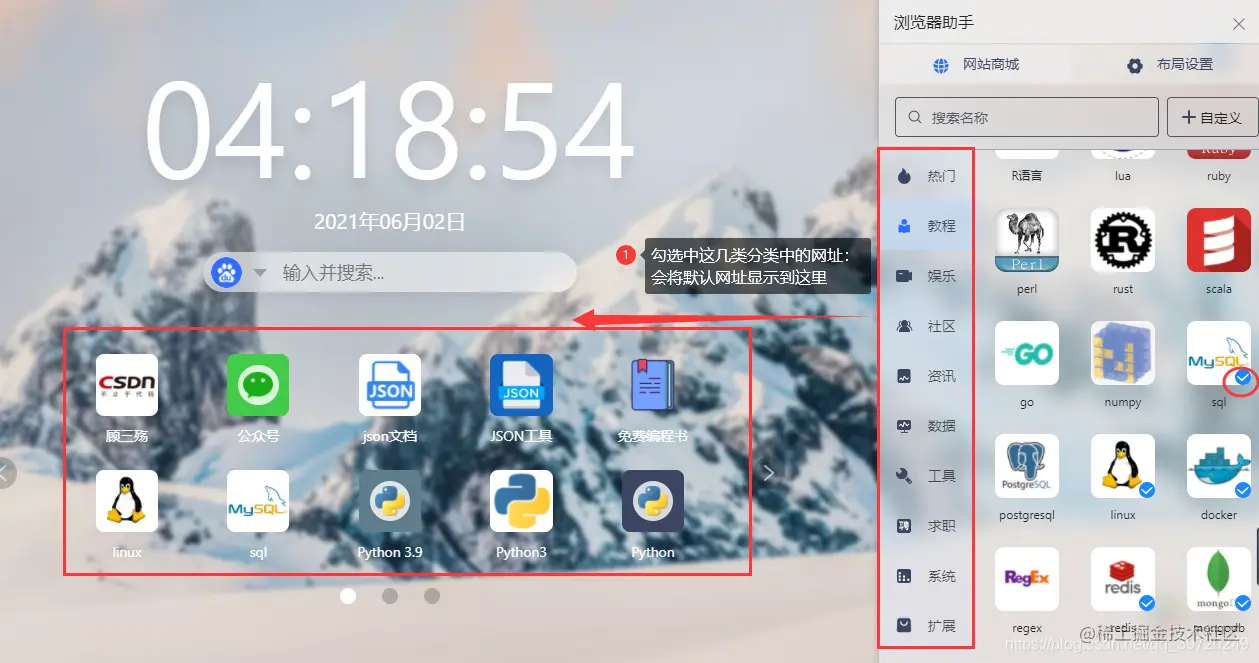Switch to the 社区 category

[925, 326]
